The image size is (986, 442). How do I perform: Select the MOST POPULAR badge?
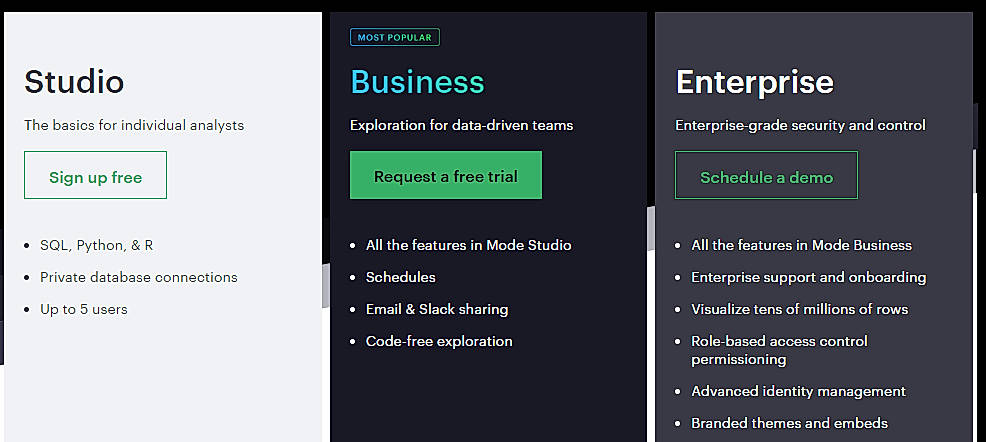click(x=395, y=37)
